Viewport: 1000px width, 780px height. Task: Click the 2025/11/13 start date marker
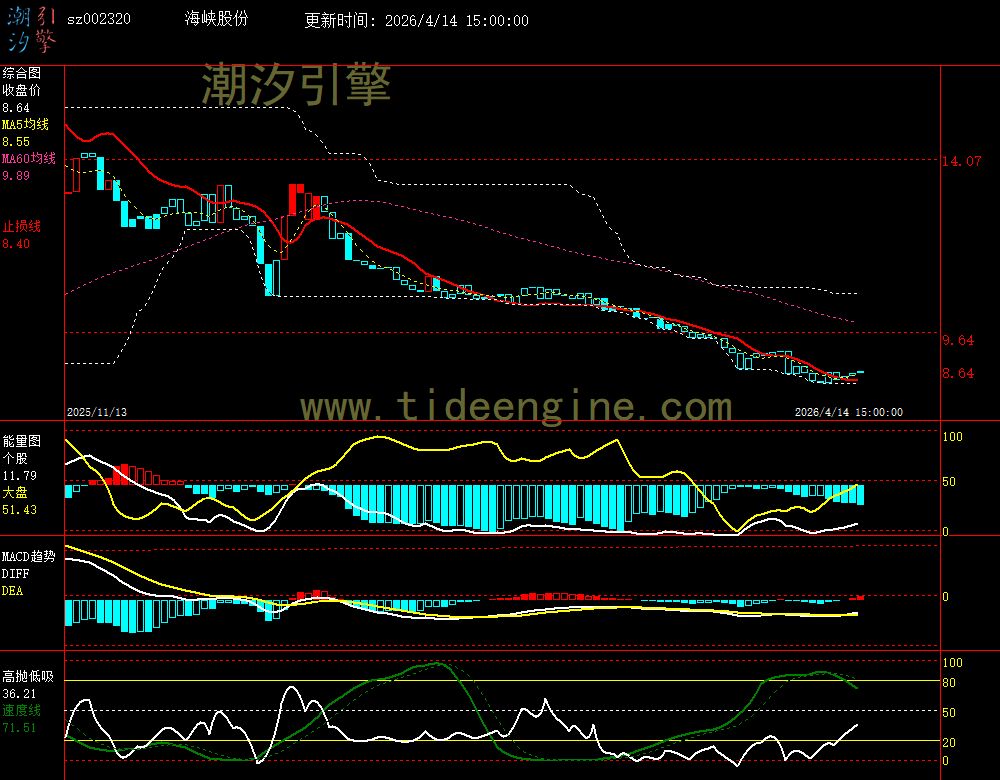click(x=97, y=411)
